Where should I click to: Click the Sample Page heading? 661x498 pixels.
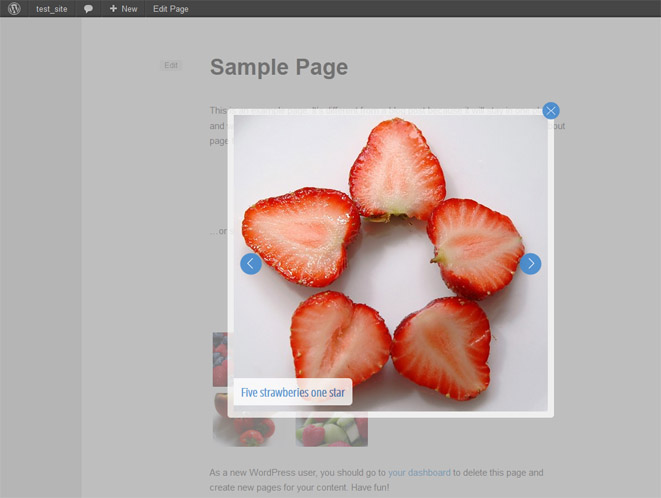coord(279,67)
